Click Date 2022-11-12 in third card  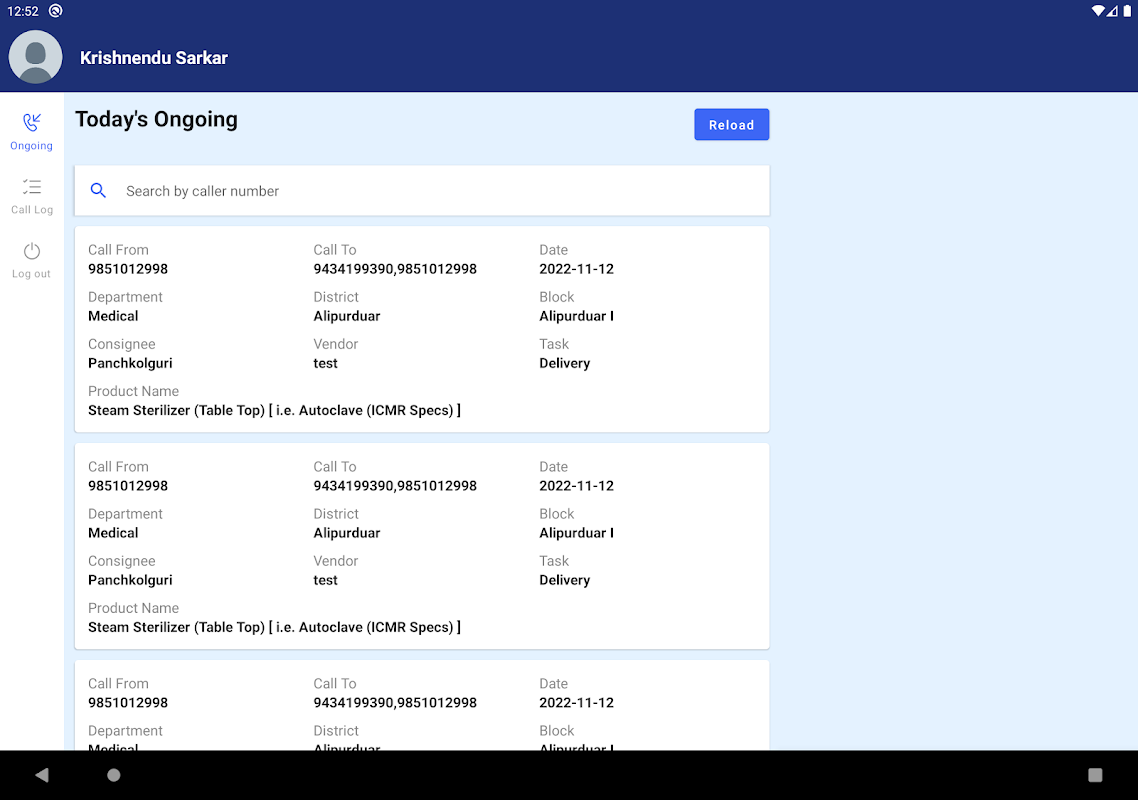click(576, 703)
